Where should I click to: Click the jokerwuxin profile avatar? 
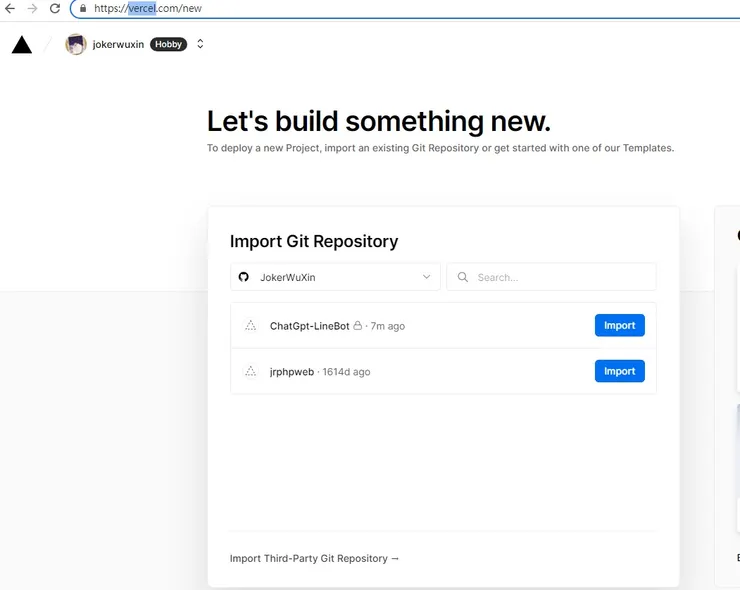click(x=76, y=44)
